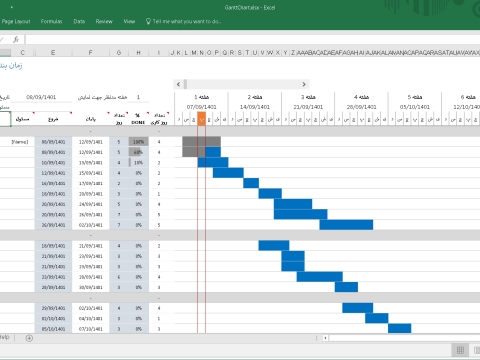Screen dimensions: 480x360
Task: Click the Gantt scrollbar left arrow
Action: pyautogui.click(x=178, y=84)
